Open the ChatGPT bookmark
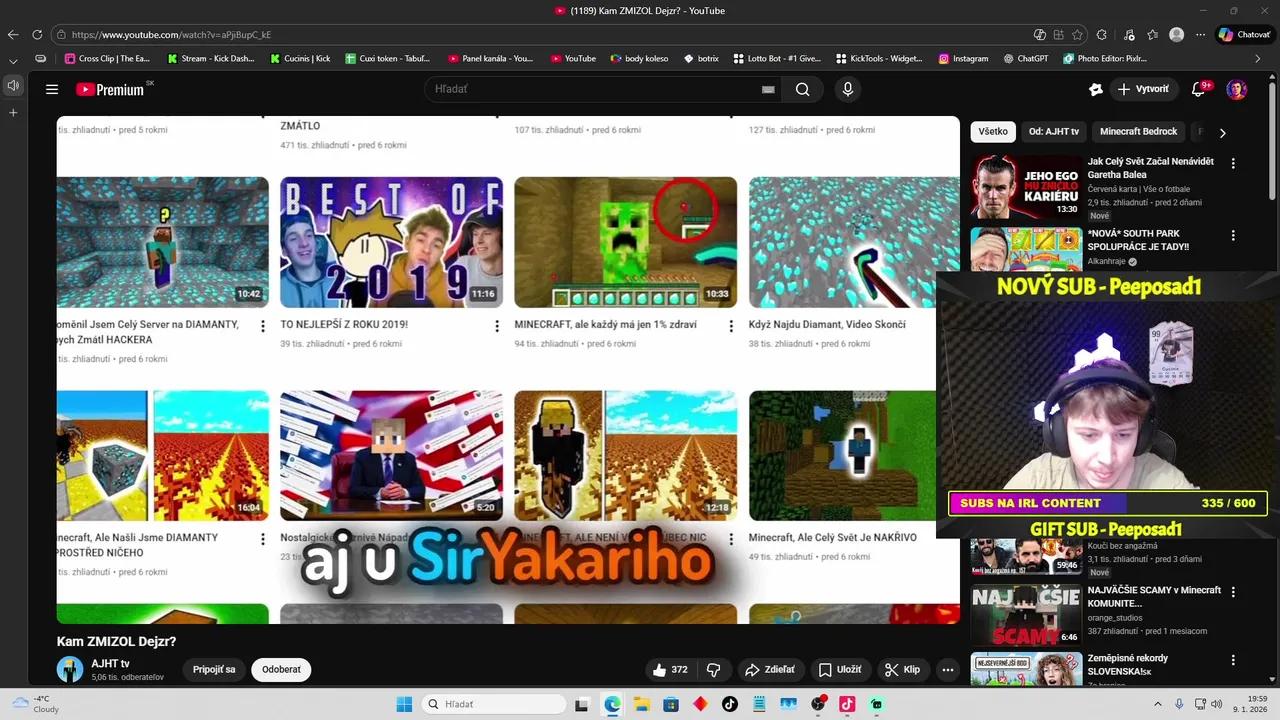The width and height of the screenshot is (1280, 720). coord(1026,59)
